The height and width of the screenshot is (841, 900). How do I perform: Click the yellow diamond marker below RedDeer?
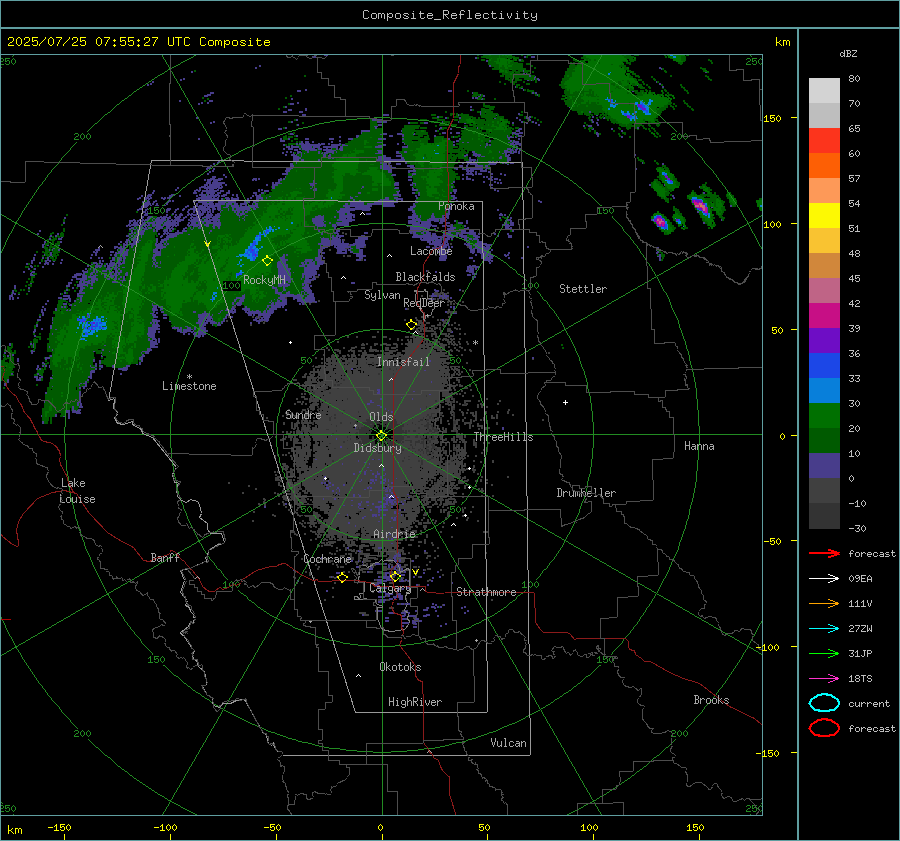(x=412, y=325)
